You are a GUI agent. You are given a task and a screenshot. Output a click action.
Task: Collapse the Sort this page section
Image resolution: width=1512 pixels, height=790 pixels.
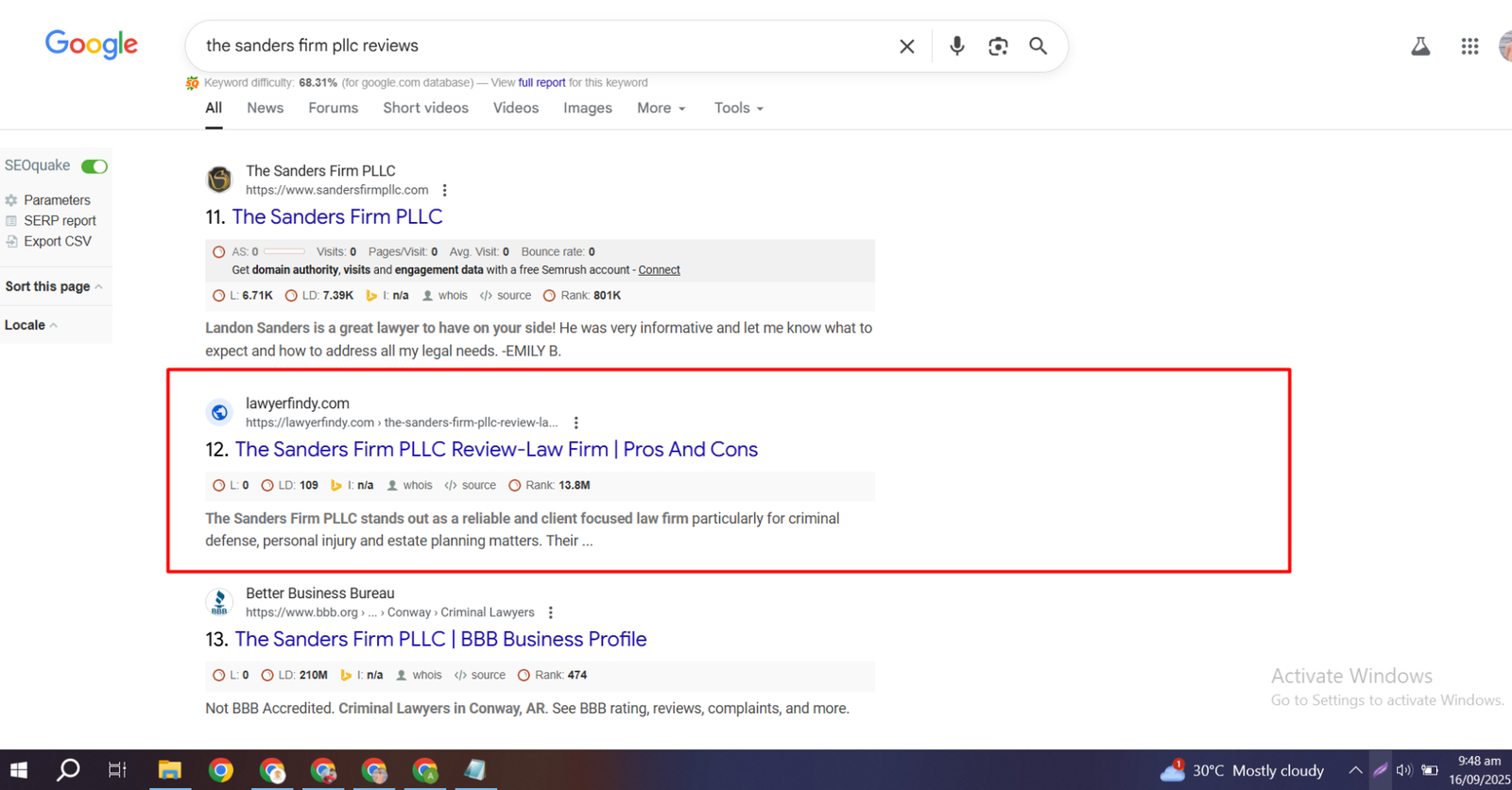click(x=54, y=286)
